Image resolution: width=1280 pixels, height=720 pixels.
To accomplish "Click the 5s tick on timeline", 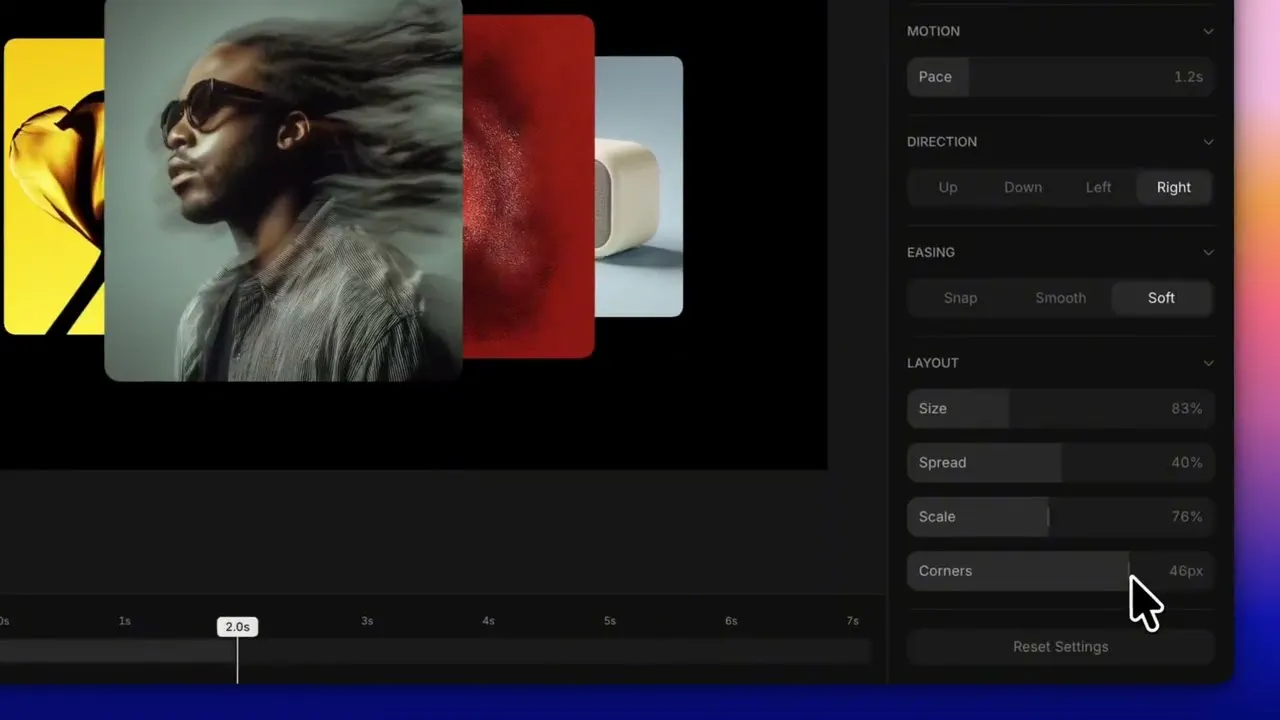I will pyautogui.click(x=609, y=621).
